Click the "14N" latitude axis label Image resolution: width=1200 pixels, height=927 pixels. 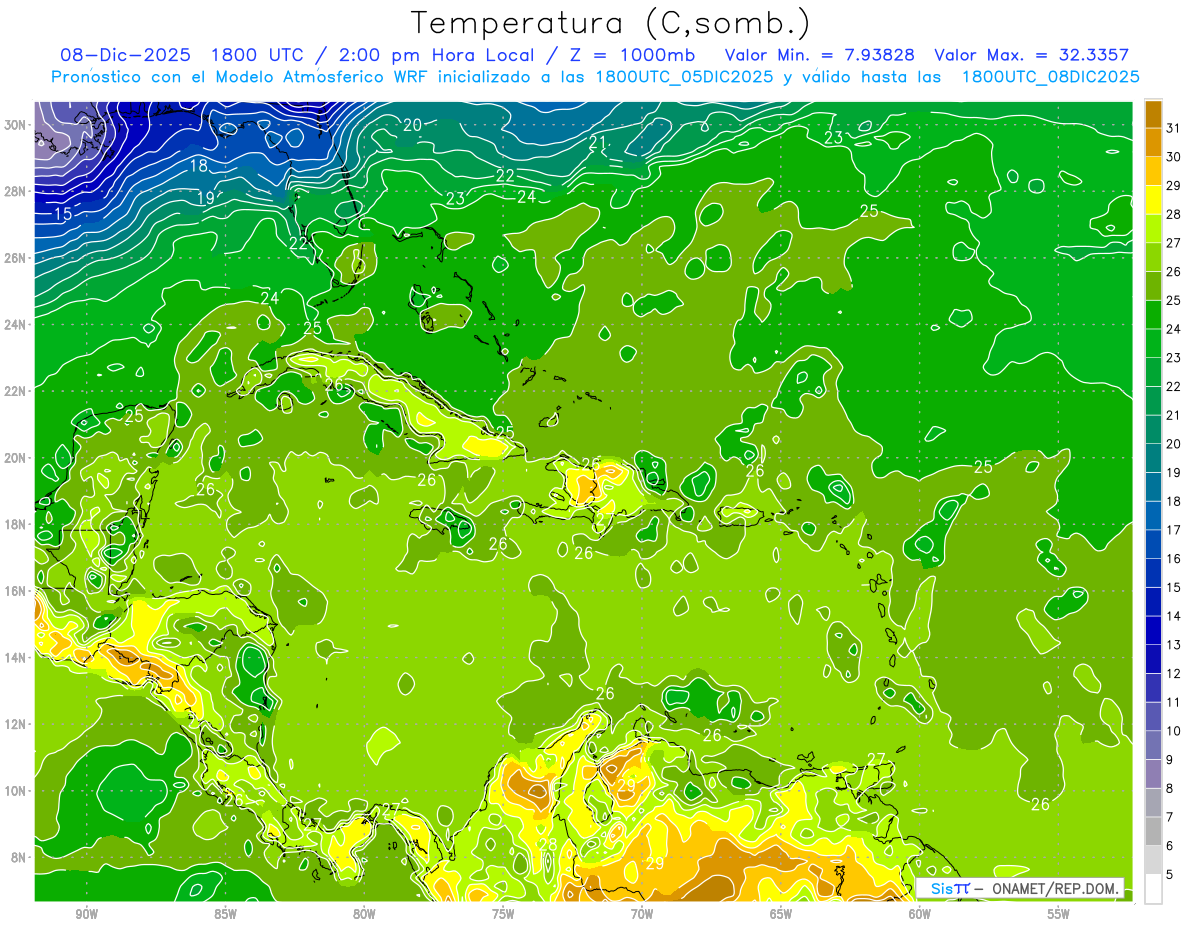(16, 658)
